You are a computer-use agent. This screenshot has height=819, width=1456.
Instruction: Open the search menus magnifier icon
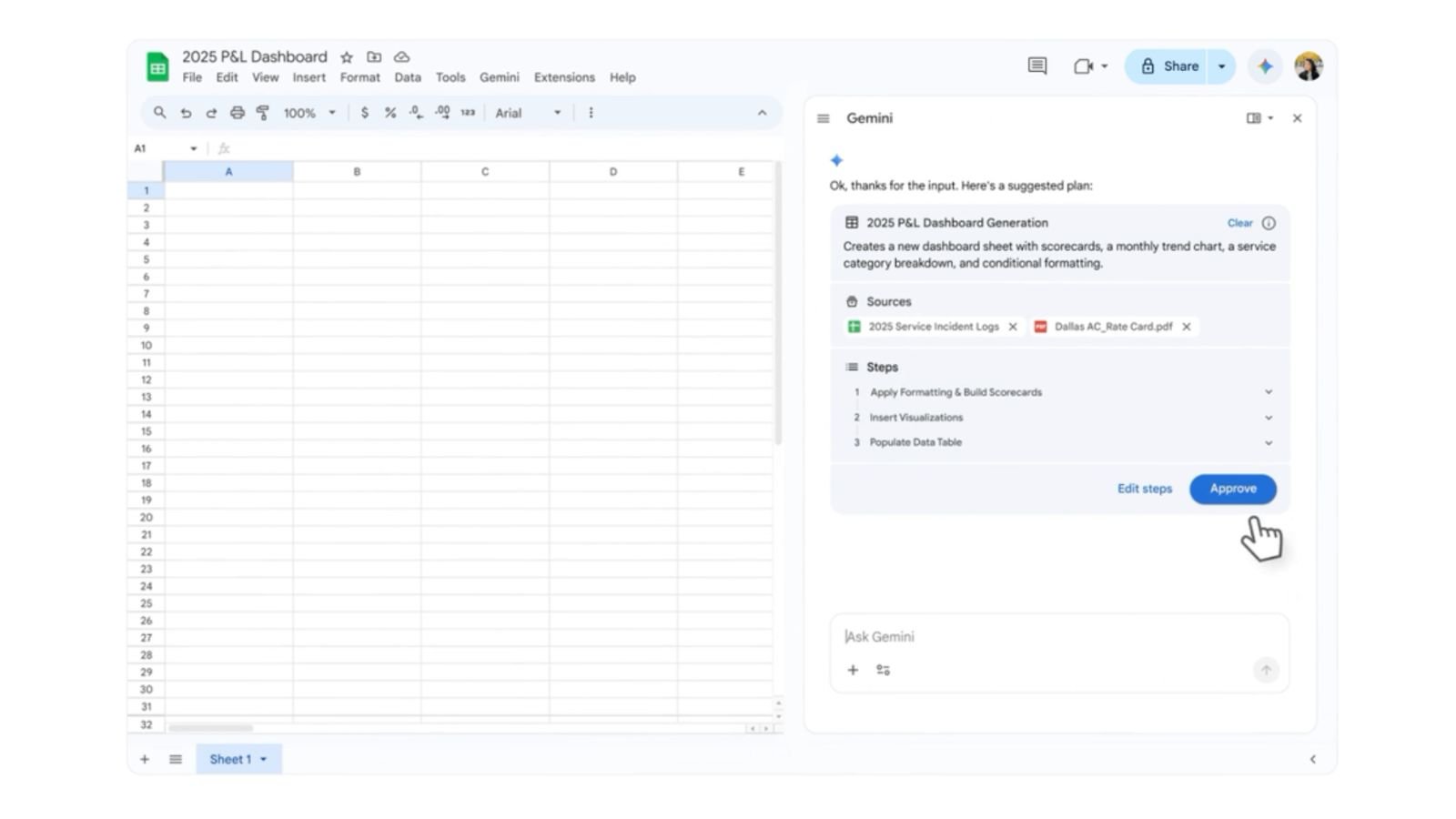click(x=160, y=113)
